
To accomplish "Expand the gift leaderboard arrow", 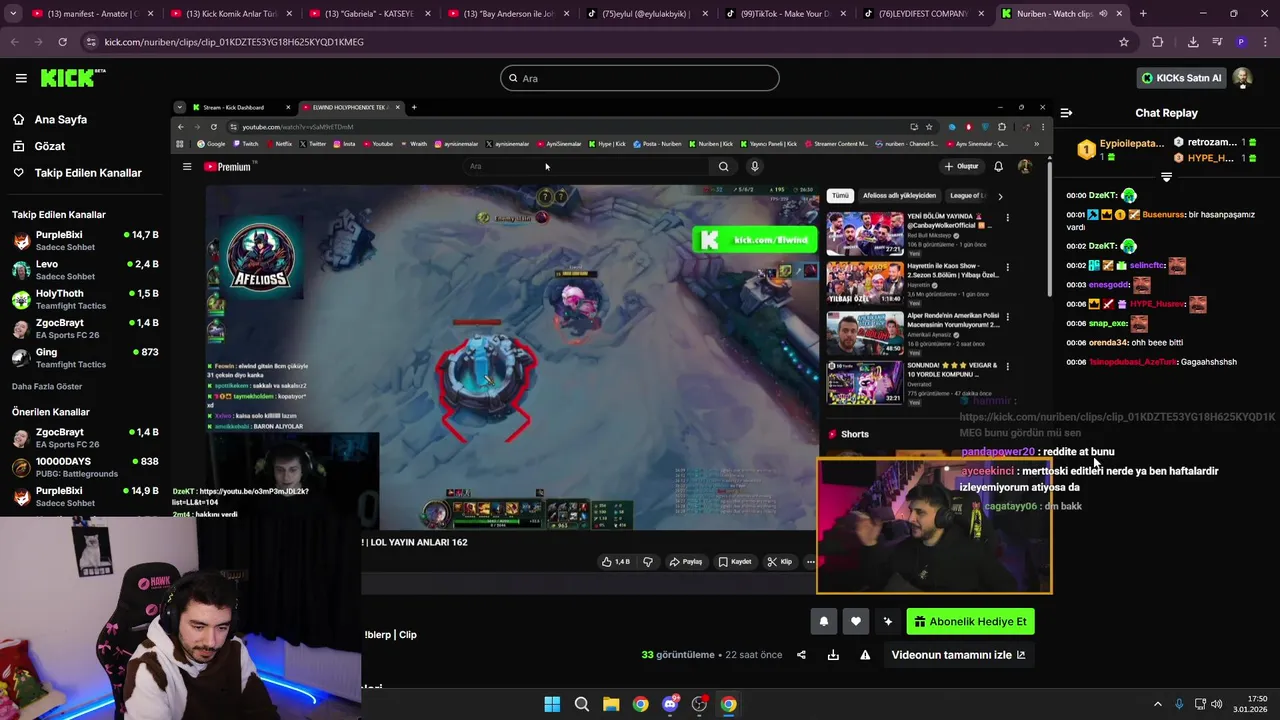I will [x=1166, y=177].
